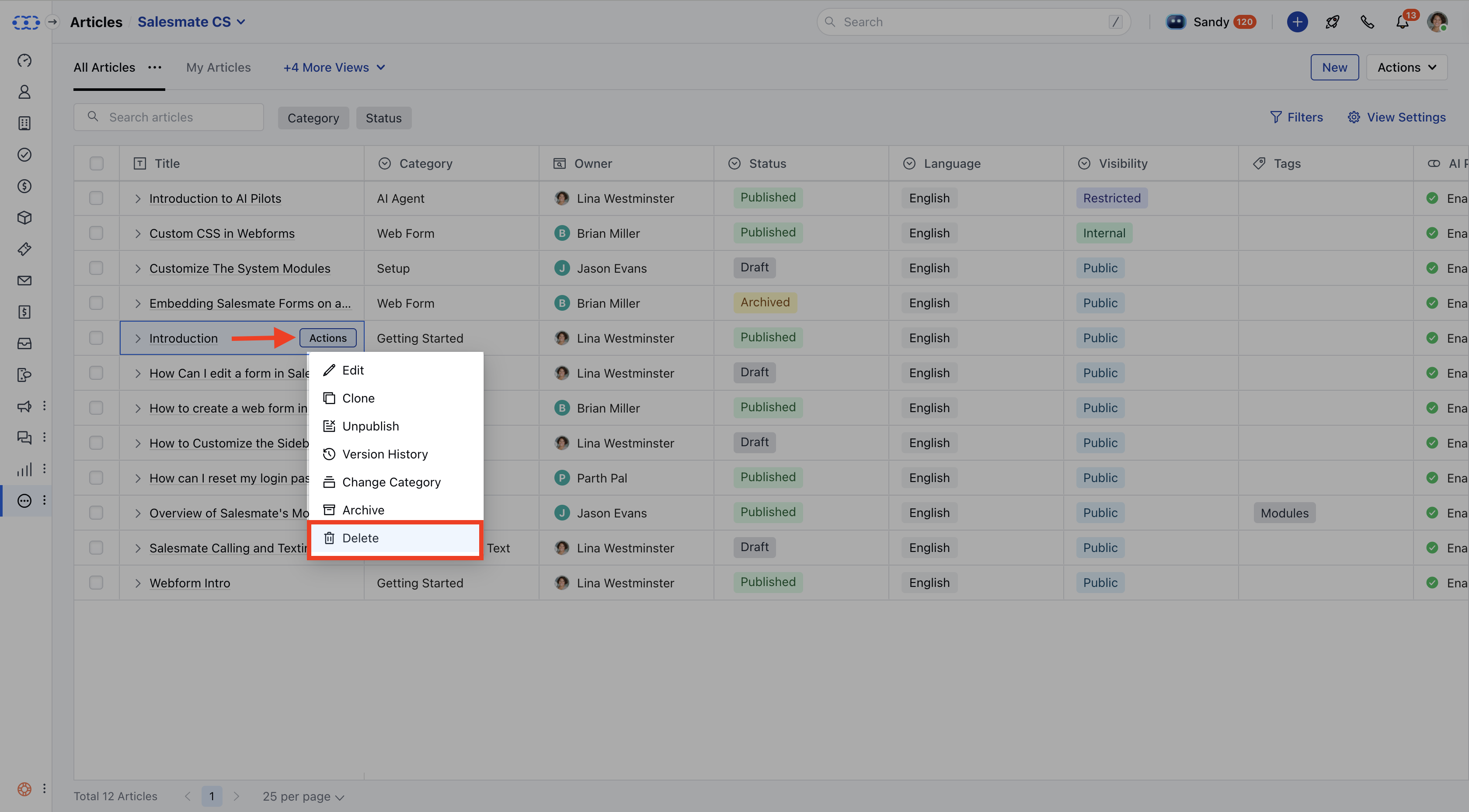Open the View Settings link
This screenshot has width=1469, height=812.
1396,117
